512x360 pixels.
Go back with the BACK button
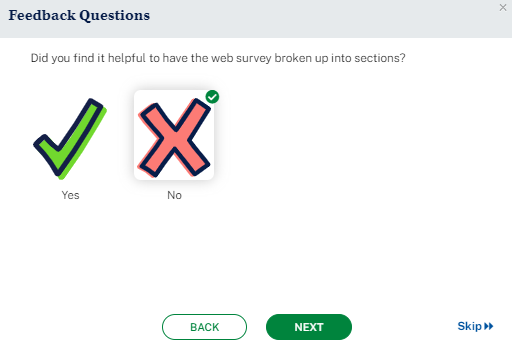pos(204,327)
